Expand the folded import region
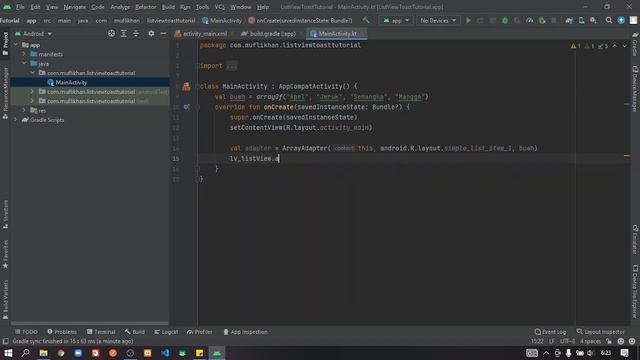Image resolution: width=640 pixels, height=360 pixels. click(x=231, y=66)
